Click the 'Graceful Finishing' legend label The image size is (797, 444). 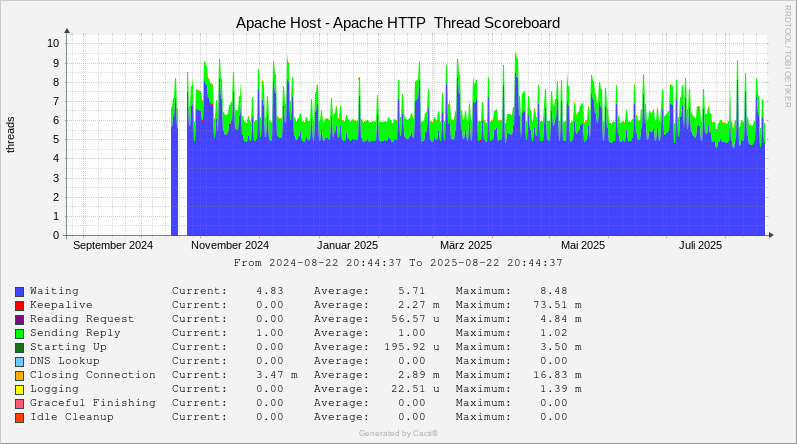[x=93, y=403]
